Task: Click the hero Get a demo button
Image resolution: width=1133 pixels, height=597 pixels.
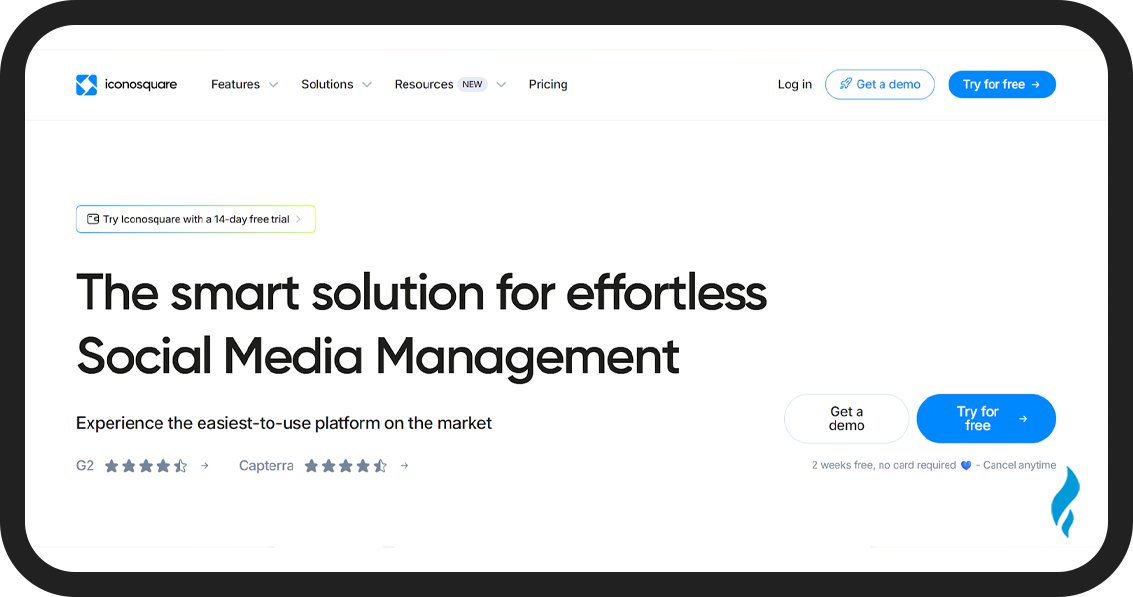Action: click(x=846, y=418)
